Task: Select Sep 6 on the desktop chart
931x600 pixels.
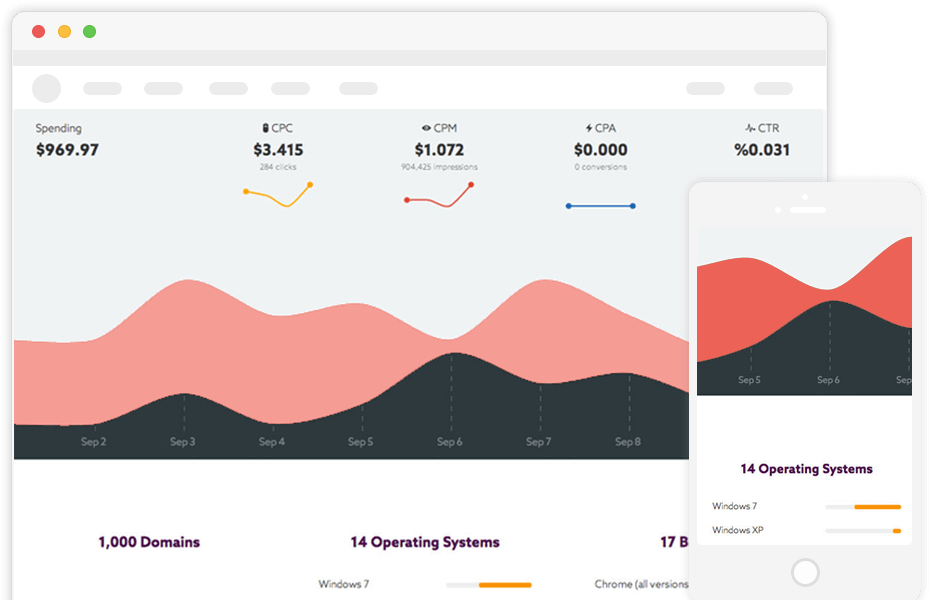Action: point(450,441)
